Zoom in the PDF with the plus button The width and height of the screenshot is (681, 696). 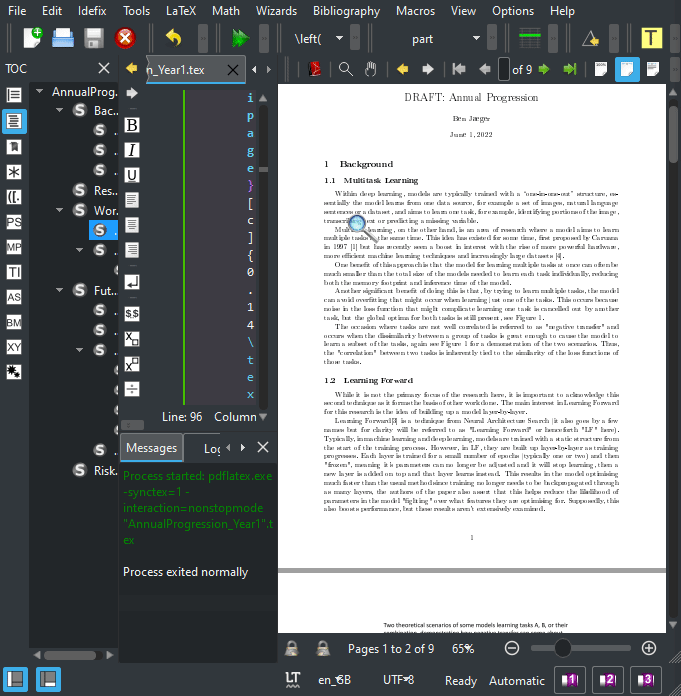click(649, 649)
